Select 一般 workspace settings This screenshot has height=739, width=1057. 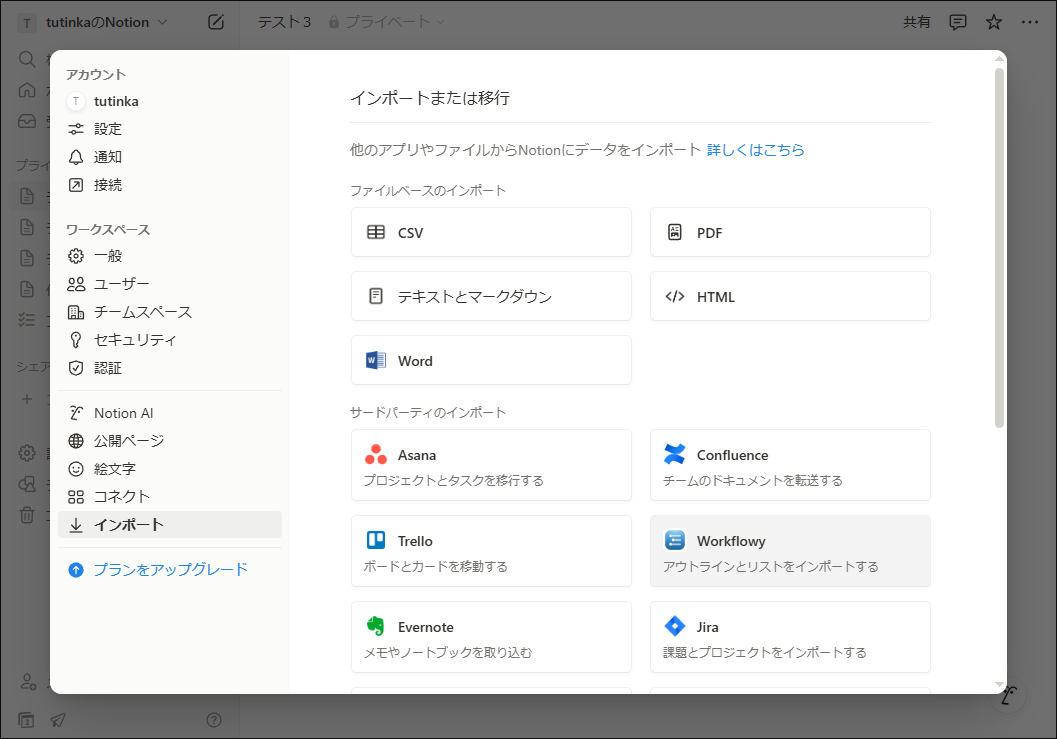coord(170,256)
